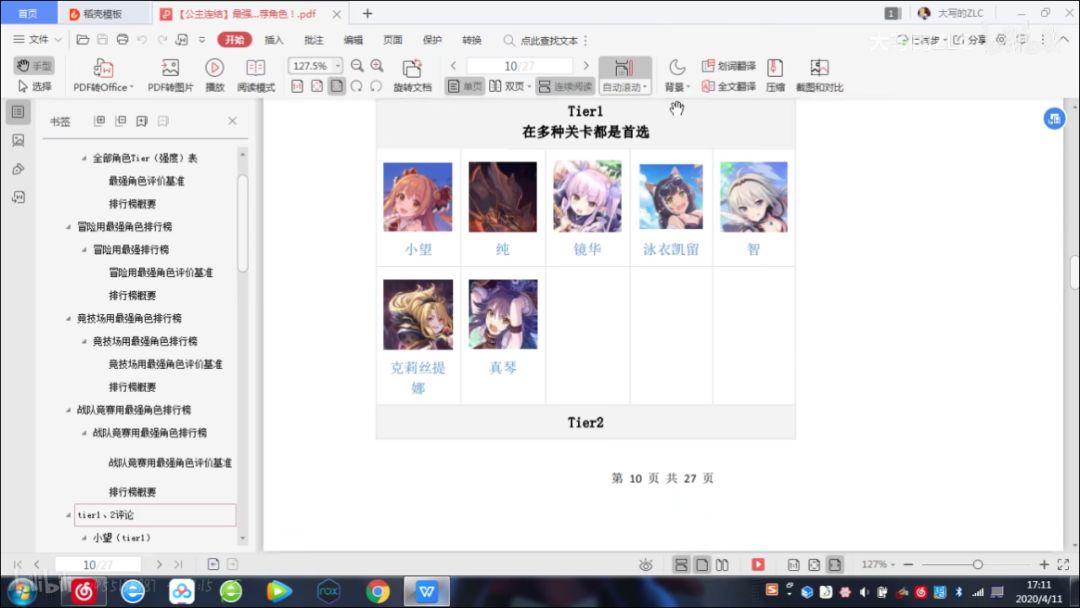The image size is (1080, 608).
Task: Select the Start ribbon tab
Action: click(234, 40)
